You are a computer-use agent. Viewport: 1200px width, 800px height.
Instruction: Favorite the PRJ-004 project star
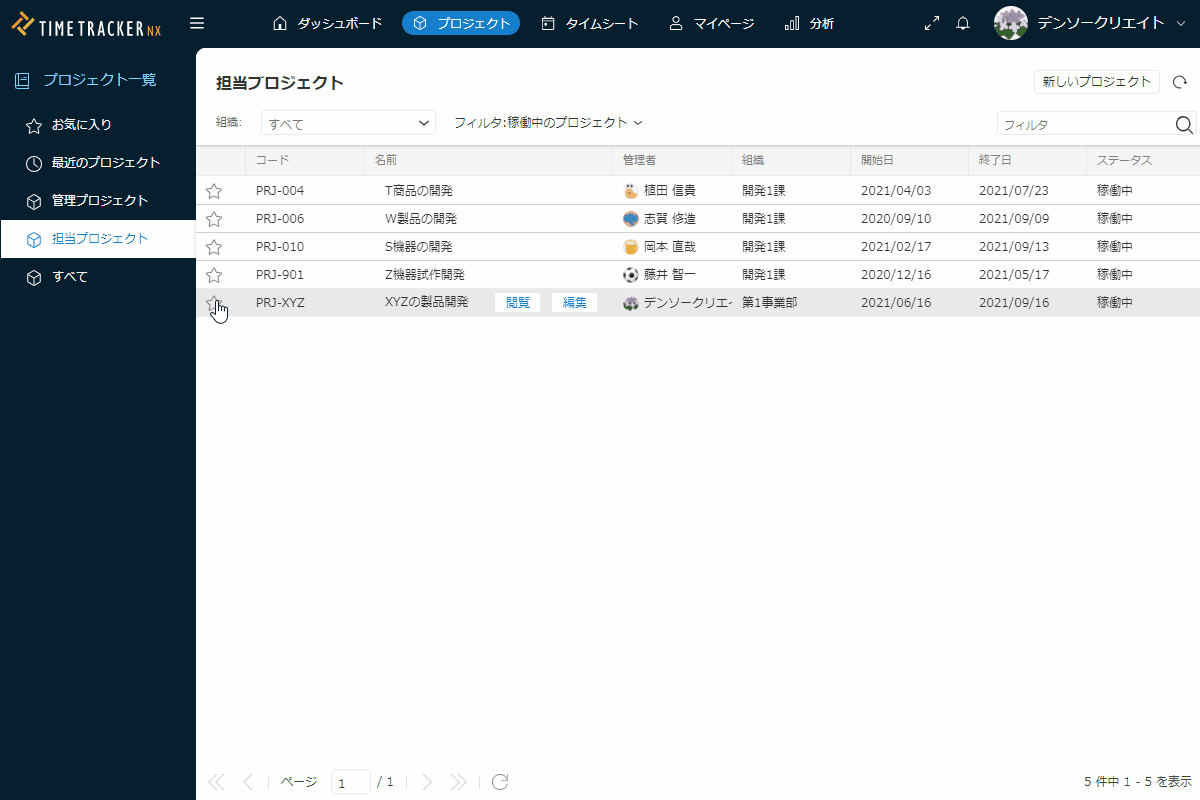[214, 191]
